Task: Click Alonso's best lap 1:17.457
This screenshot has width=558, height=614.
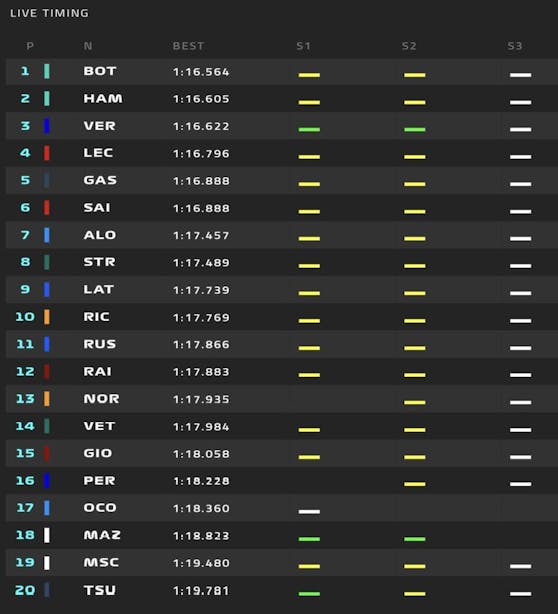Action: click(x=201, y=235)
